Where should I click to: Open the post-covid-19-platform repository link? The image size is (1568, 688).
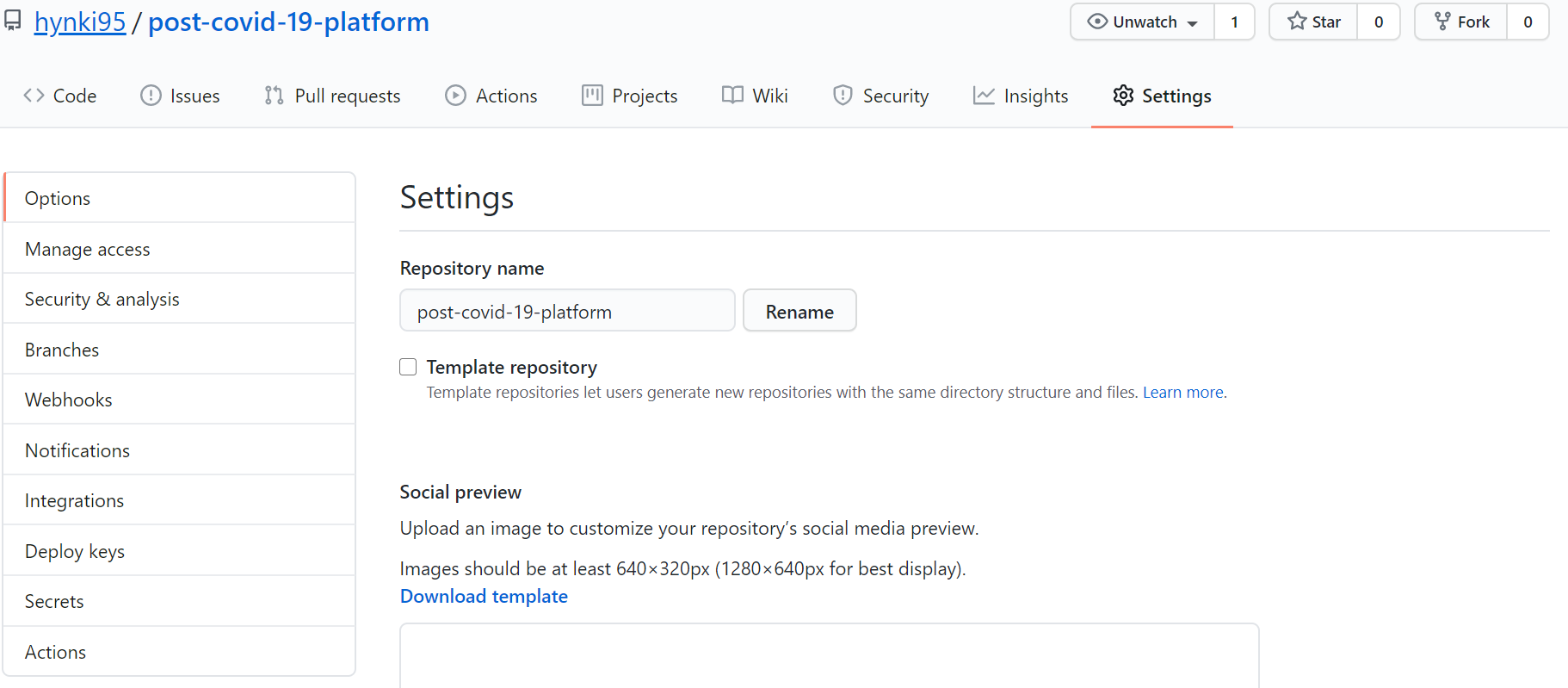288,22
